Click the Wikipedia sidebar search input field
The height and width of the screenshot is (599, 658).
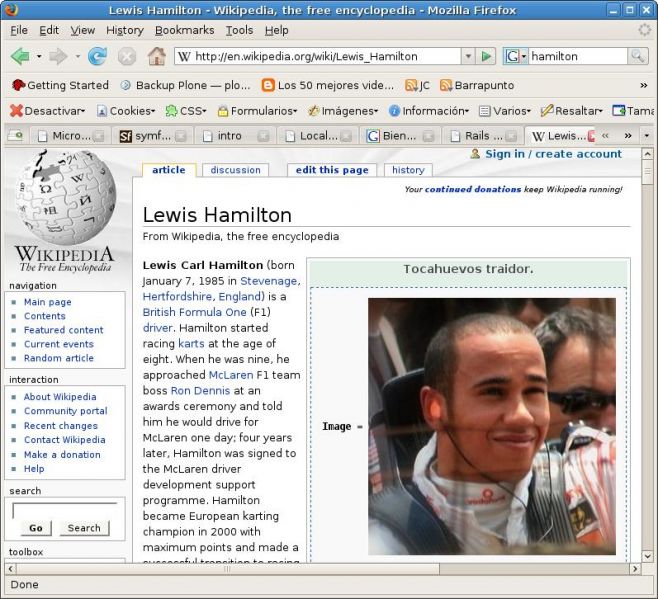click(x=65, y=510)
